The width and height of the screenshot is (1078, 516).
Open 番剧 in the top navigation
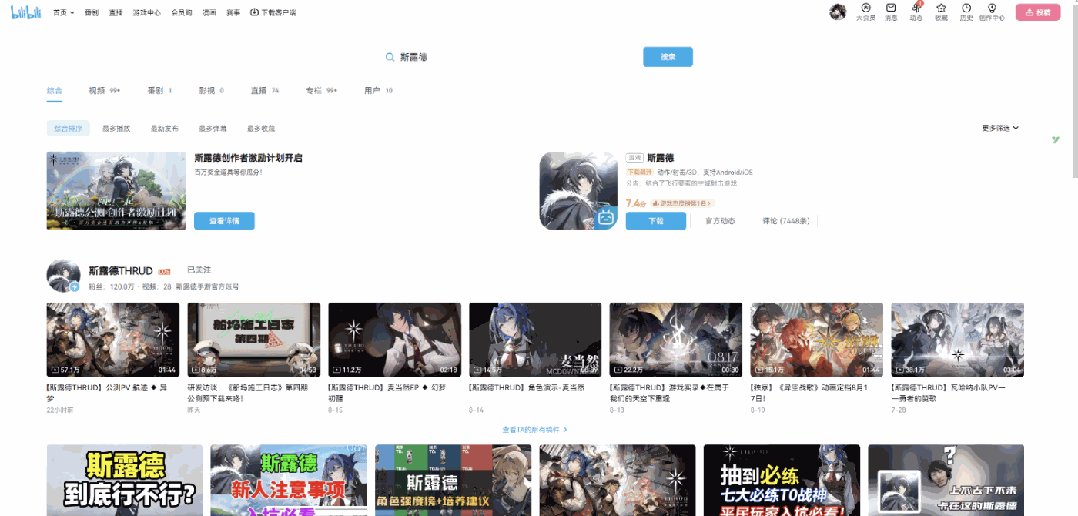(x=91, y=12)
